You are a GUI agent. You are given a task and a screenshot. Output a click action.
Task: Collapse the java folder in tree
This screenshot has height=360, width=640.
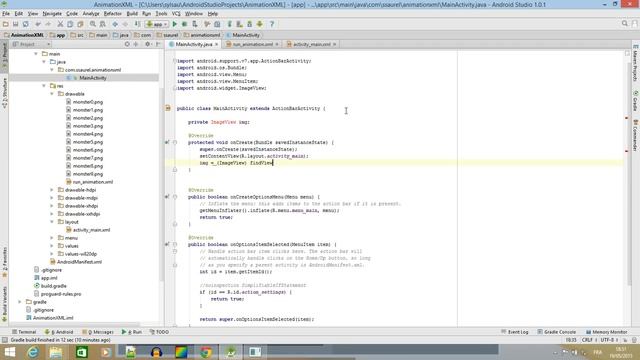[44, 62]
